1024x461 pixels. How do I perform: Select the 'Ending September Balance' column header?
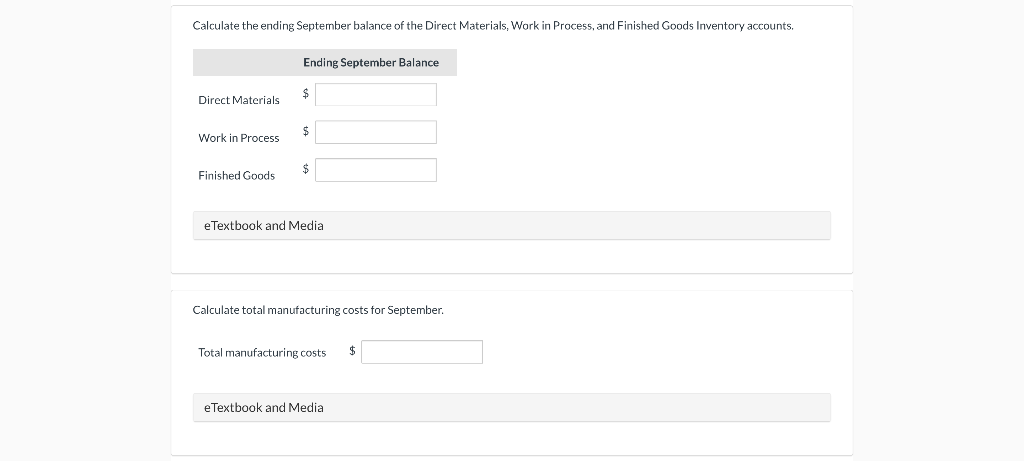[x=371, y=63]
